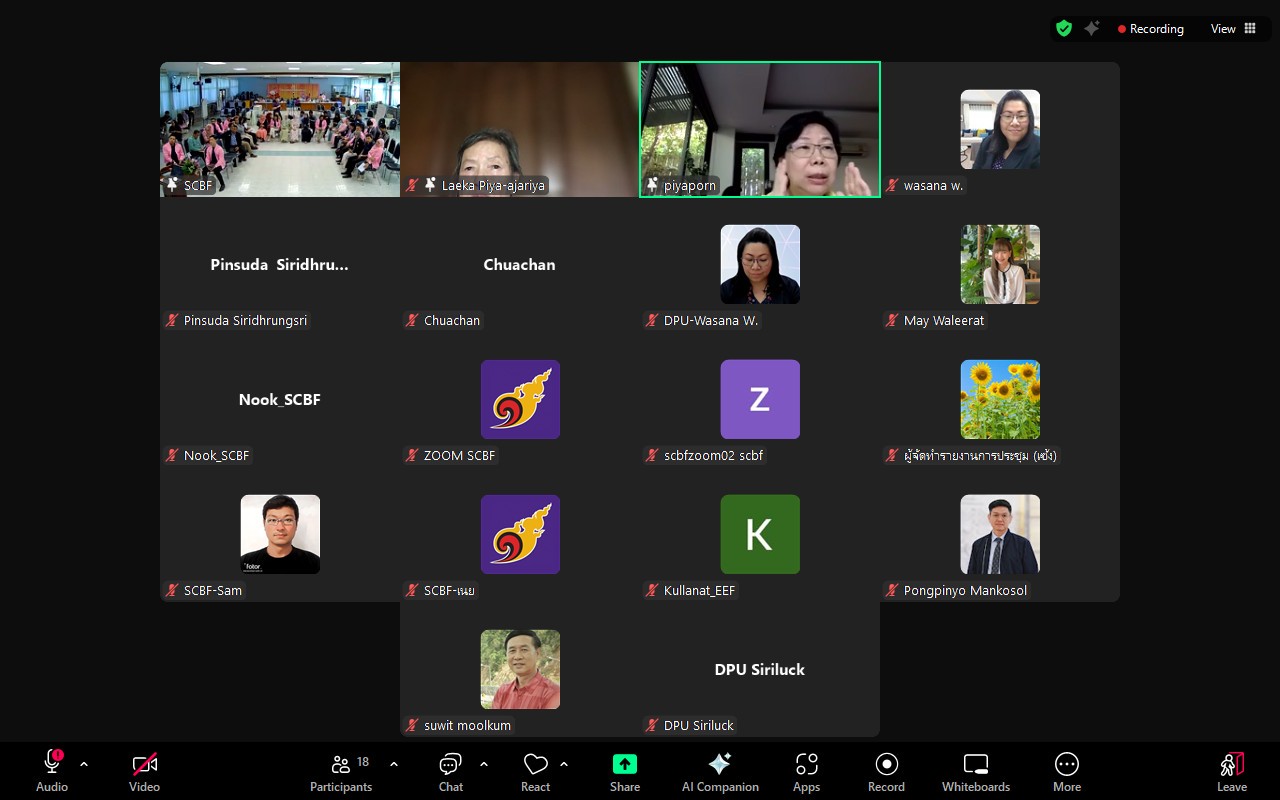This screenshot has width=1280, height=800.
Task: Toggle the microphone Audio button
Action: (52, 771)
